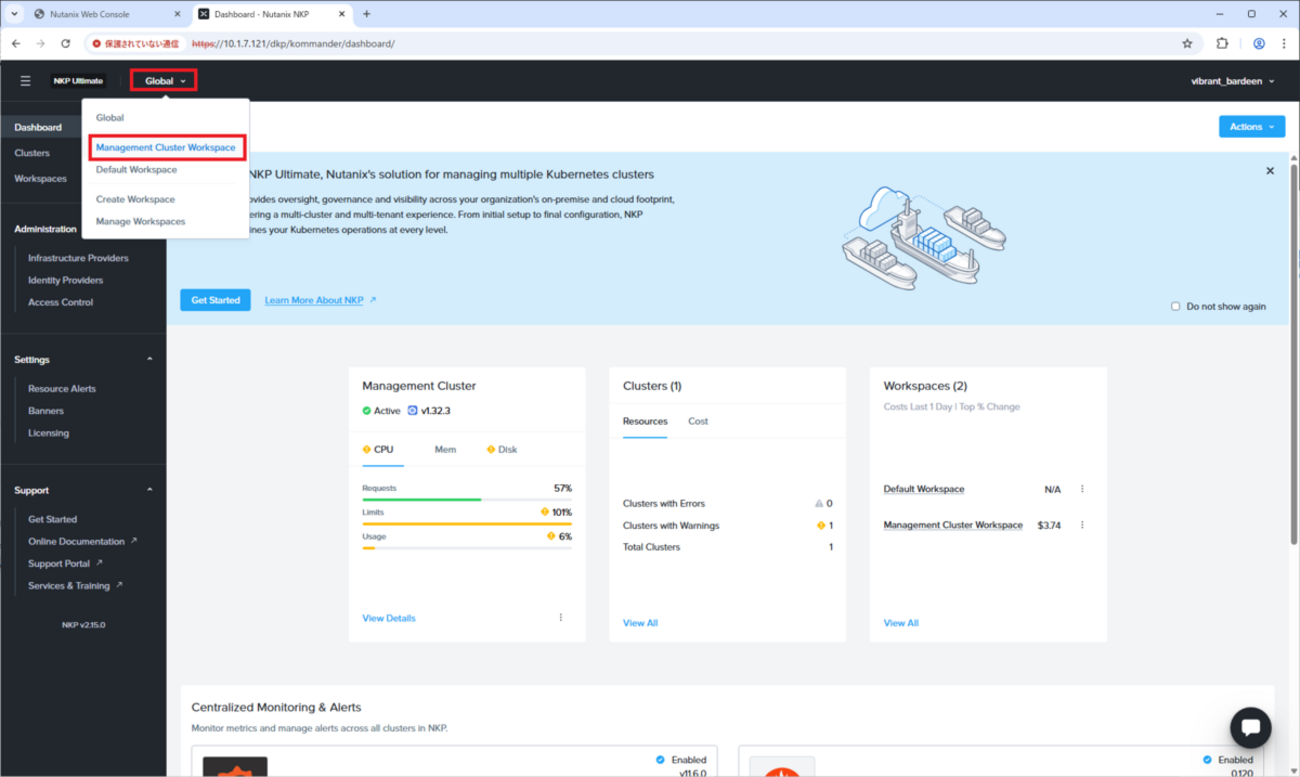The width and height of the screenshot is (1300, 777).
Task: Open Access Control in the sidebar
Action: [x=61, y=302]
